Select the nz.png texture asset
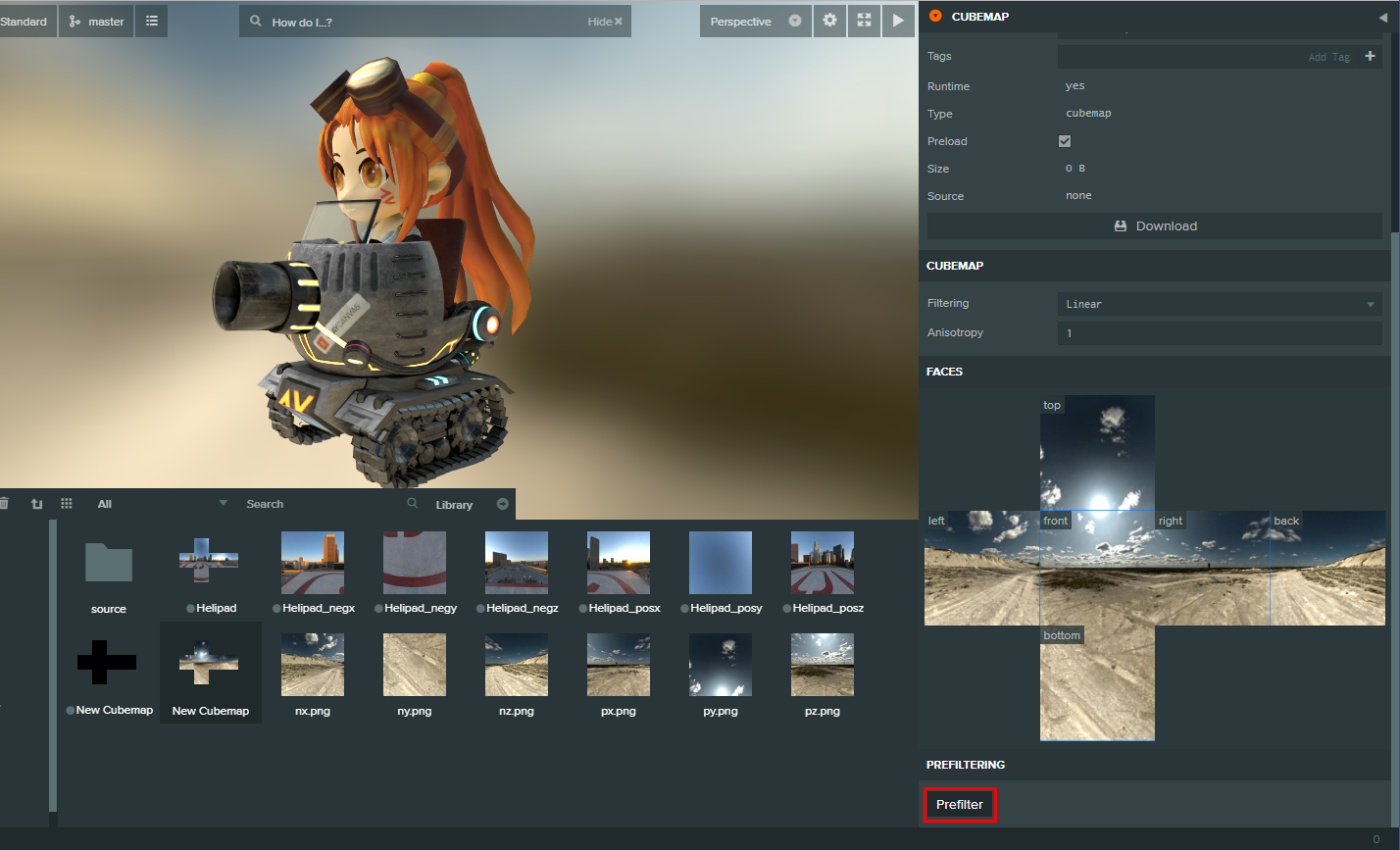Image resolution: width=1400 pixels, height=850 pixels. (517, 675)
